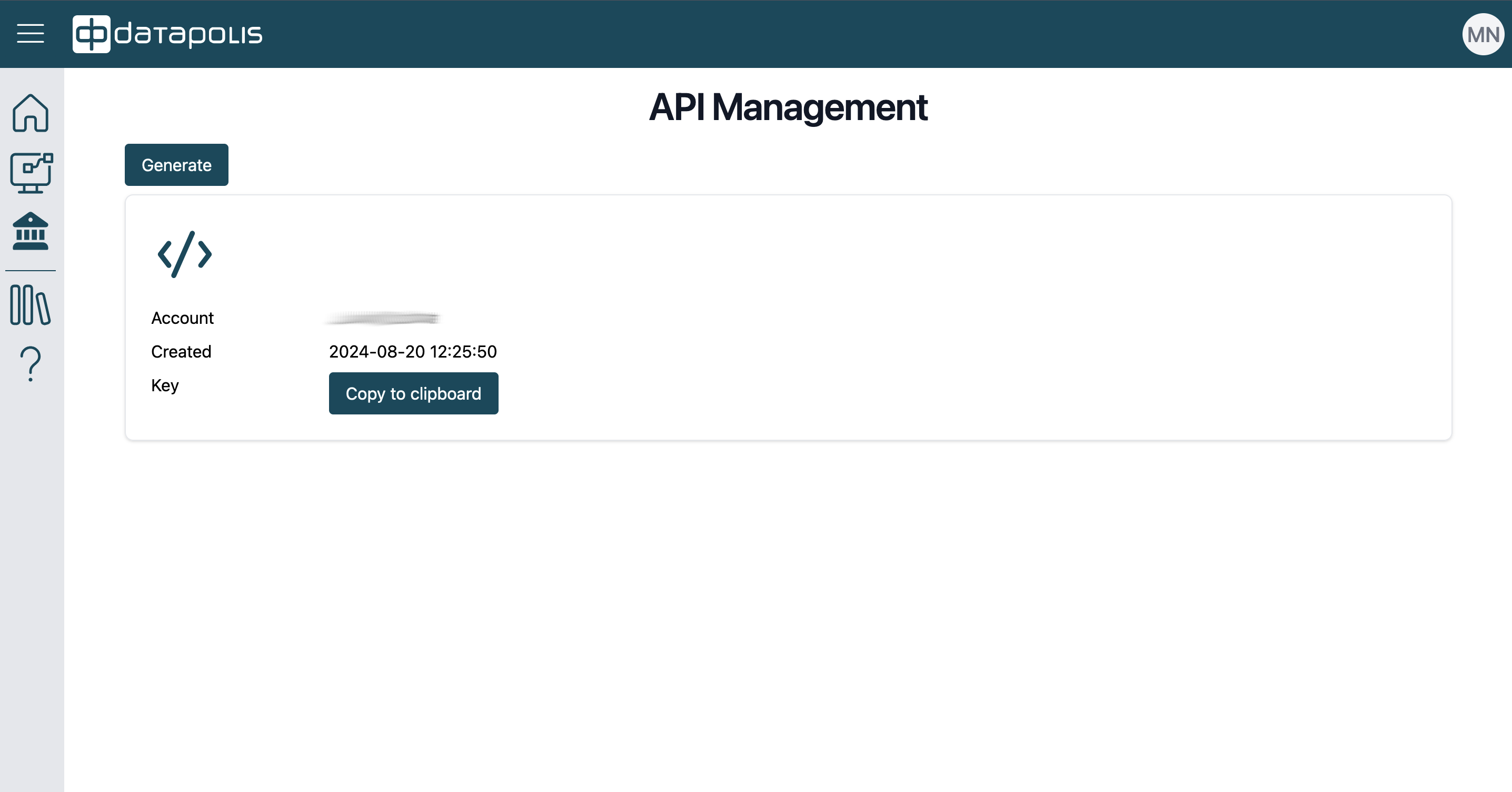Click Copy to clipboard button
The image size is (1512, 792).
point(413,393)
